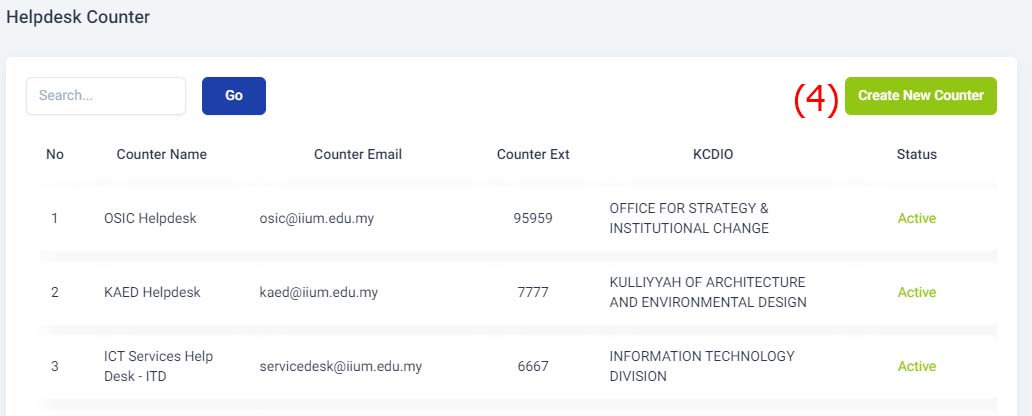Select extension number 95959

(533, 219)
